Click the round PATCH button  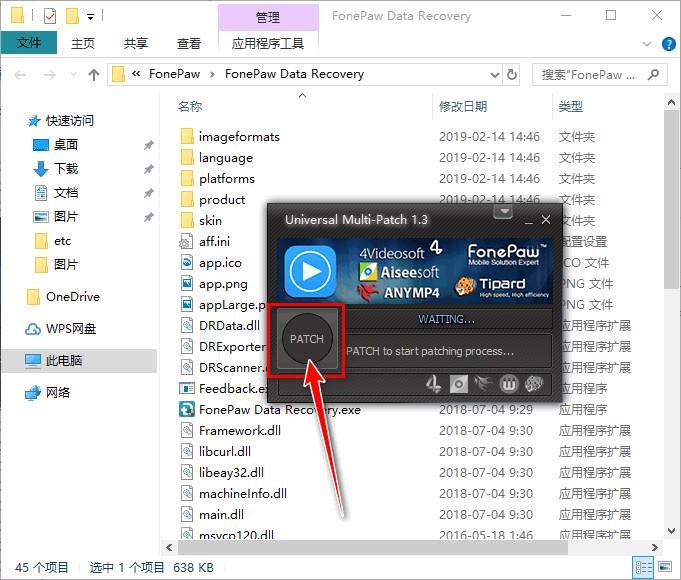point(307,338)
